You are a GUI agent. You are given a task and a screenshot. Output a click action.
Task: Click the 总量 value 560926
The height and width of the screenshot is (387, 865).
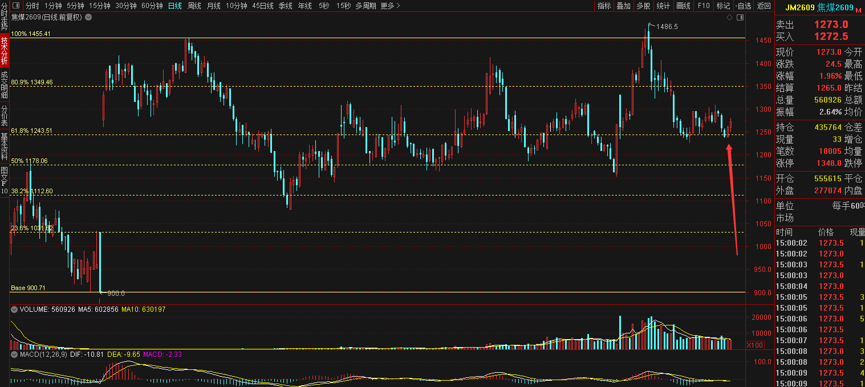pyautogui.click(x=827, y=100)
